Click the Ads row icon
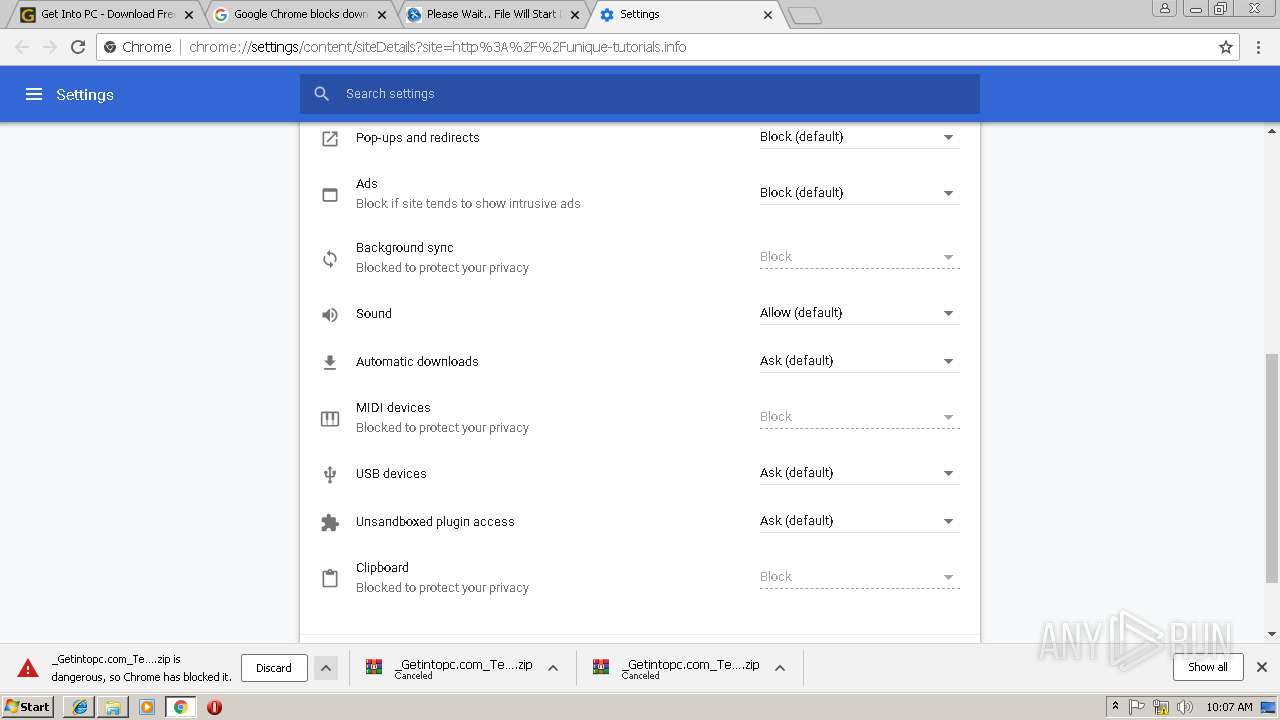 coord(330,194)
